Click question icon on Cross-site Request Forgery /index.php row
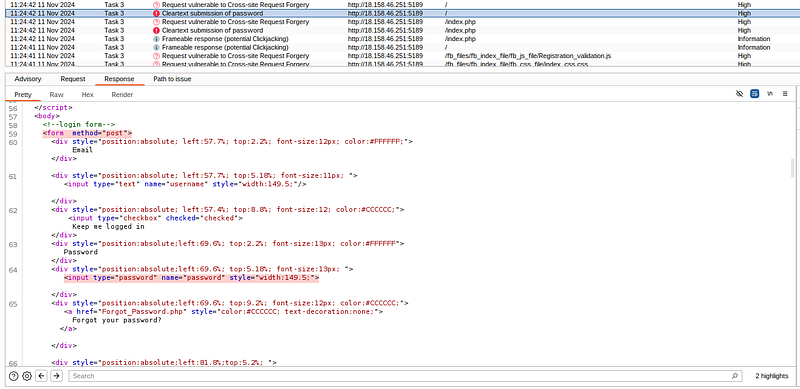This screenshot has height=389, width=800. (x=156, y=22)
